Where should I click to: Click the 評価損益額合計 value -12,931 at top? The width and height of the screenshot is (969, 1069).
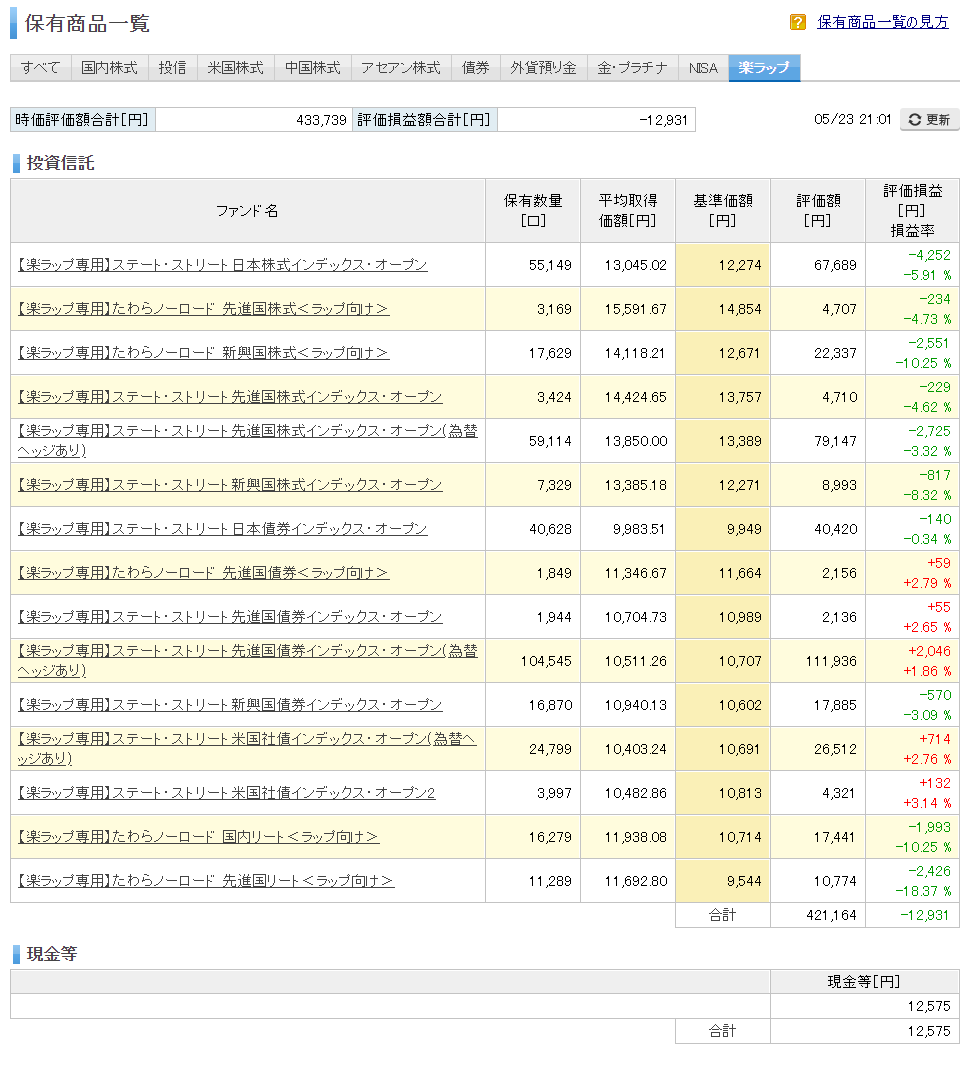click(x=664, y=120)
